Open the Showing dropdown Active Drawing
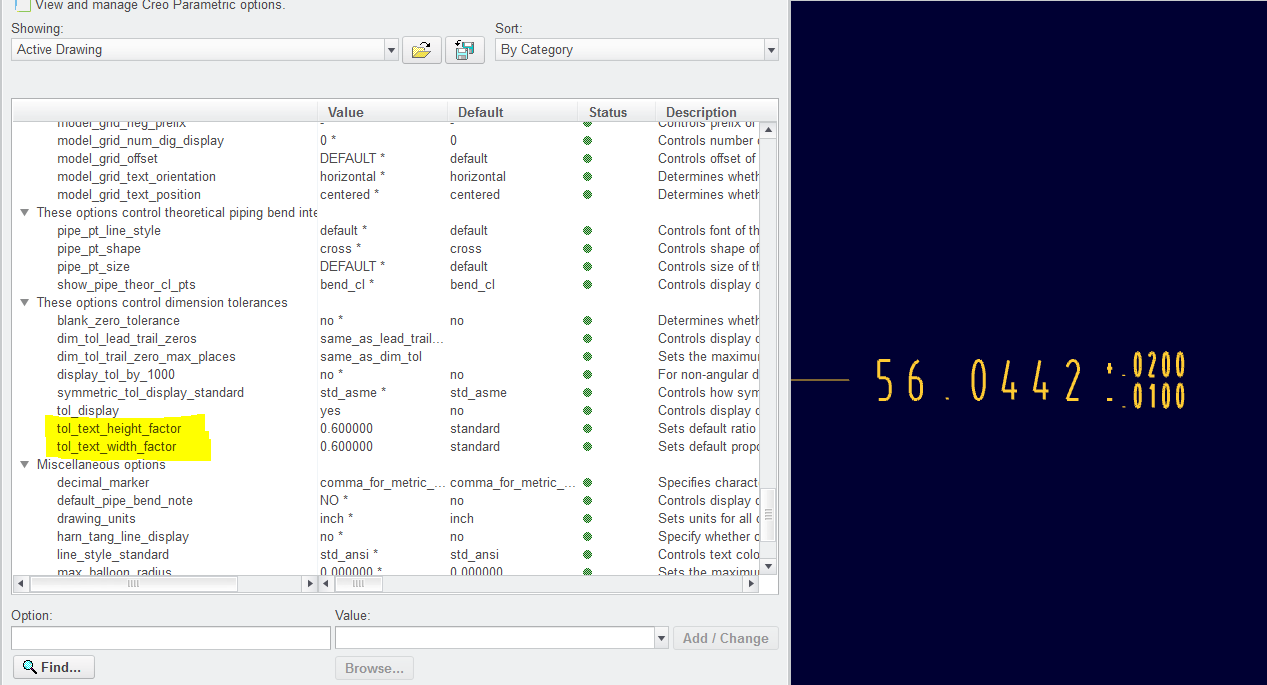Screen dimensions: 1267x685 coord(205,49)
